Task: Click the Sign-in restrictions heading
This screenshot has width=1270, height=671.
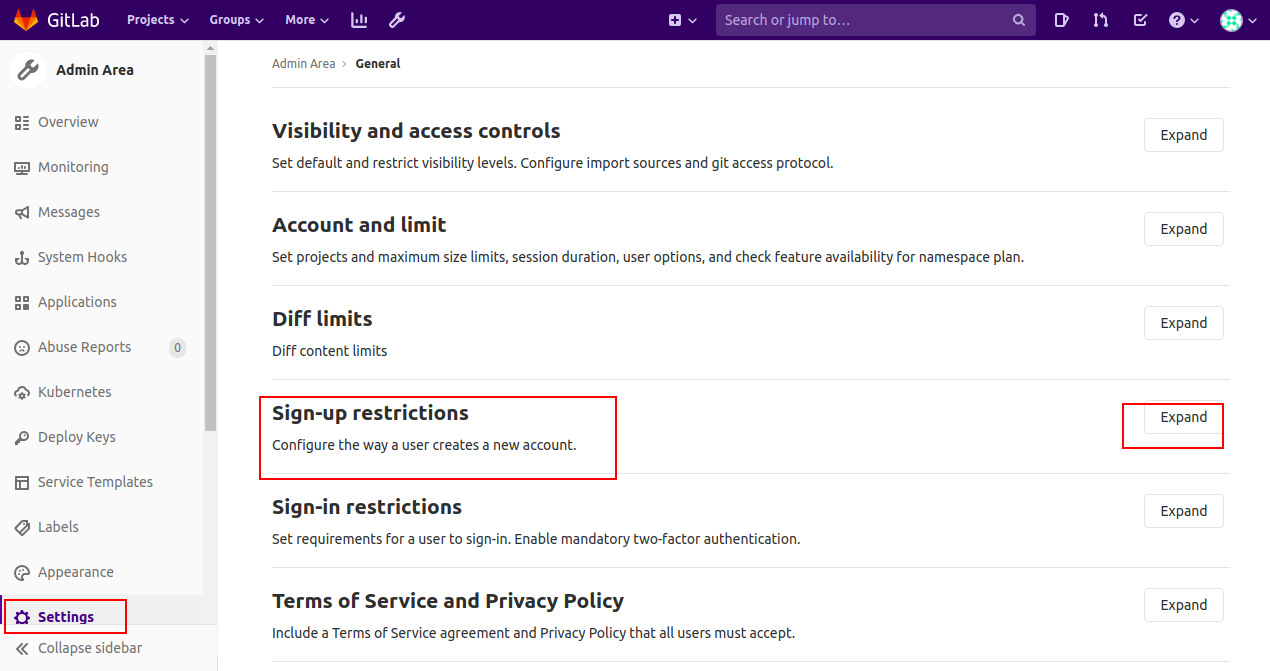Action: [367, 507]
